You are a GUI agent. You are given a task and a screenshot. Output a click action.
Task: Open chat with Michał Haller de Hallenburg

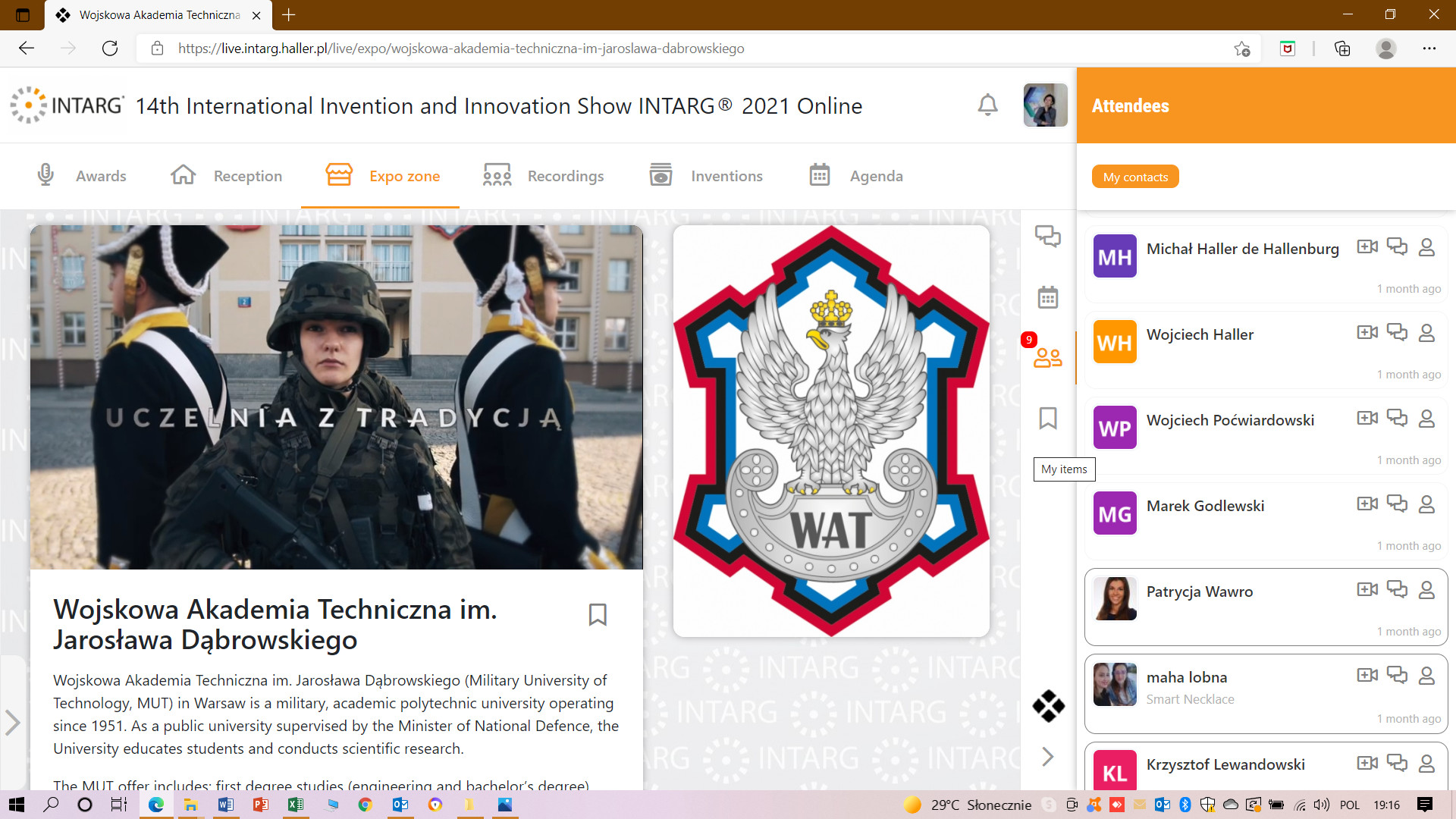coord(1397,246)
